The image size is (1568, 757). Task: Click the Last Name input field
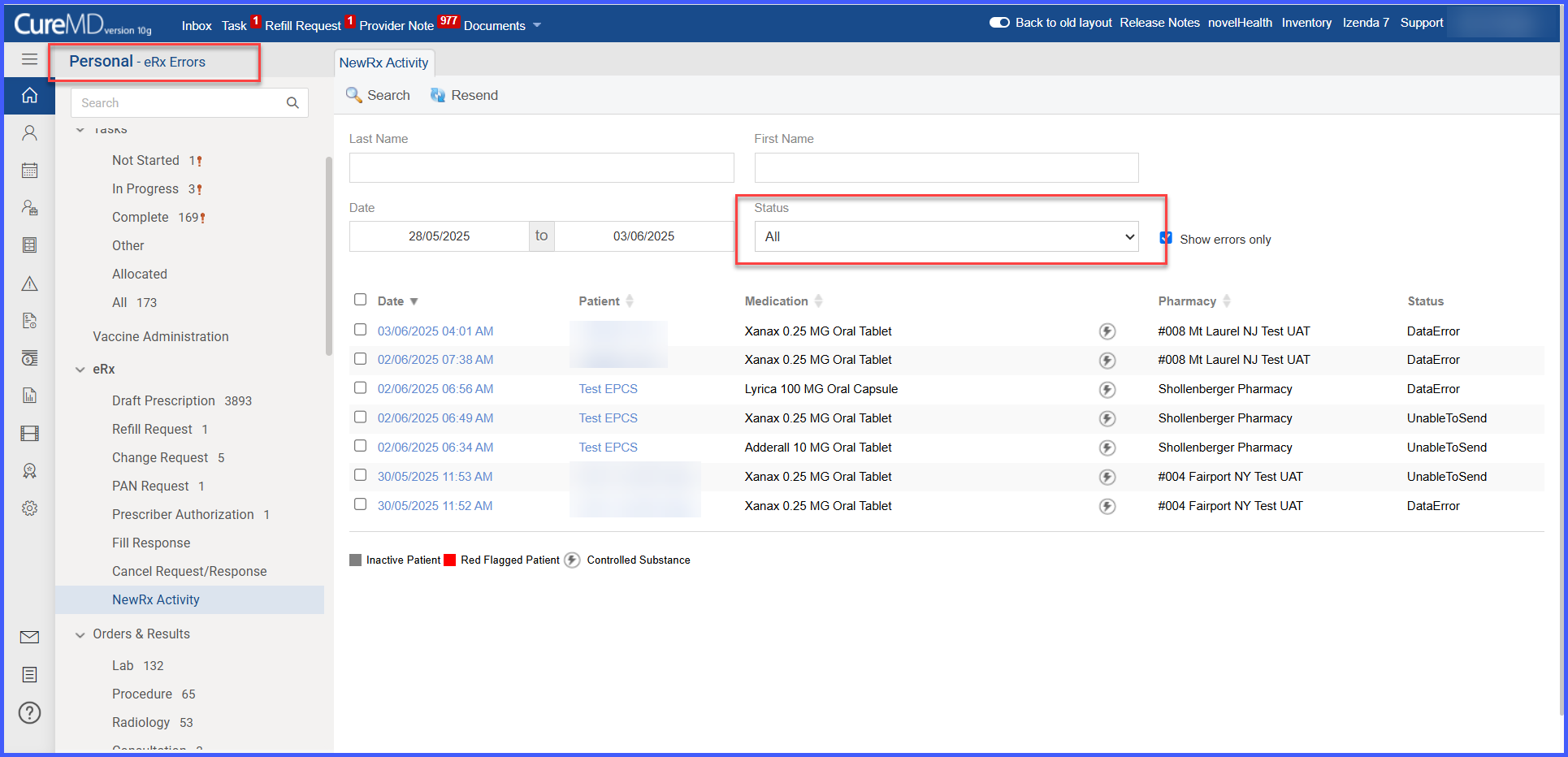tap(541, 167)
